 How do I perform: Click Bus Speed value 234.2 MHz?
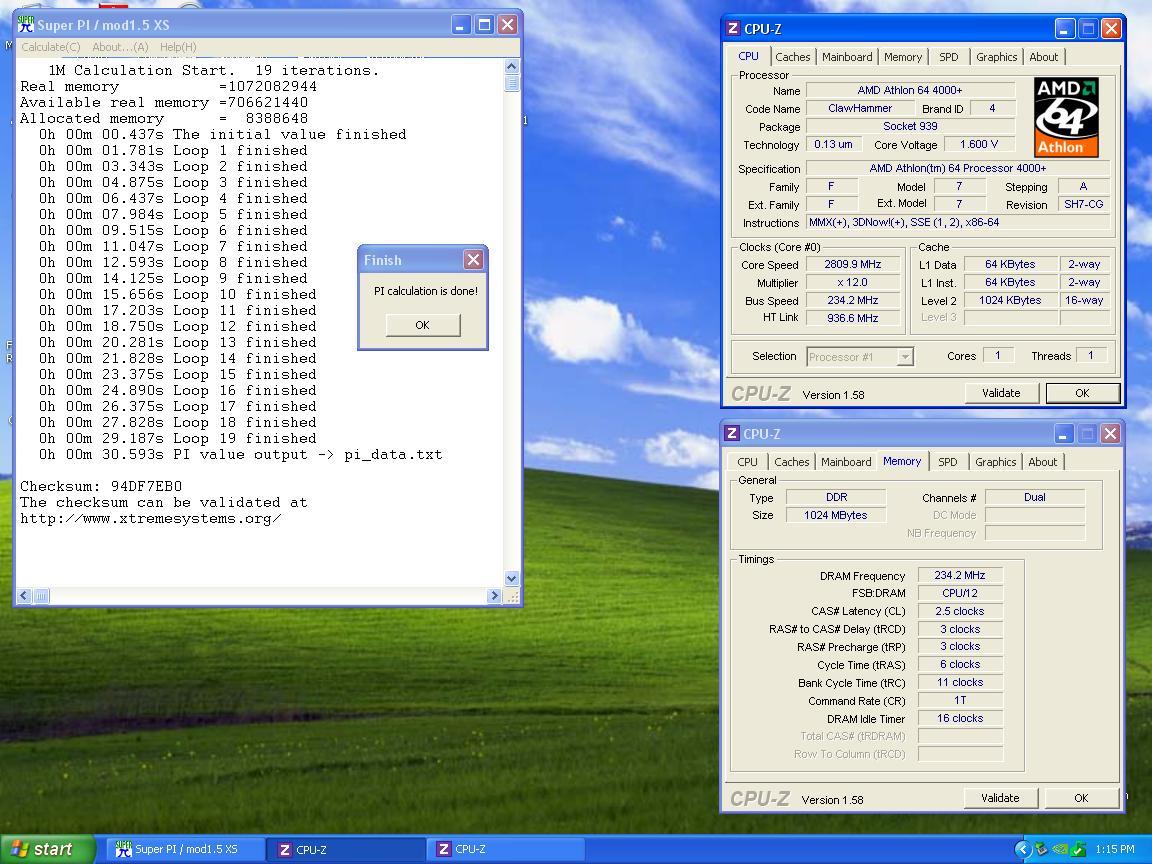(853, 300)
